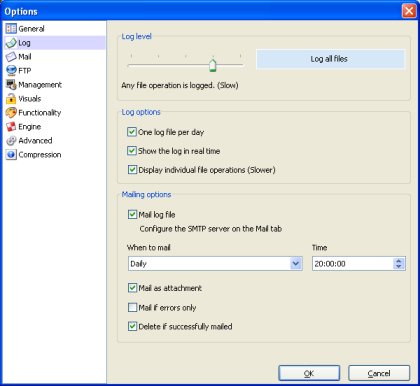Click the Cancel button
This screenshot has height=386, width=420.
click(x=379, y=373)
